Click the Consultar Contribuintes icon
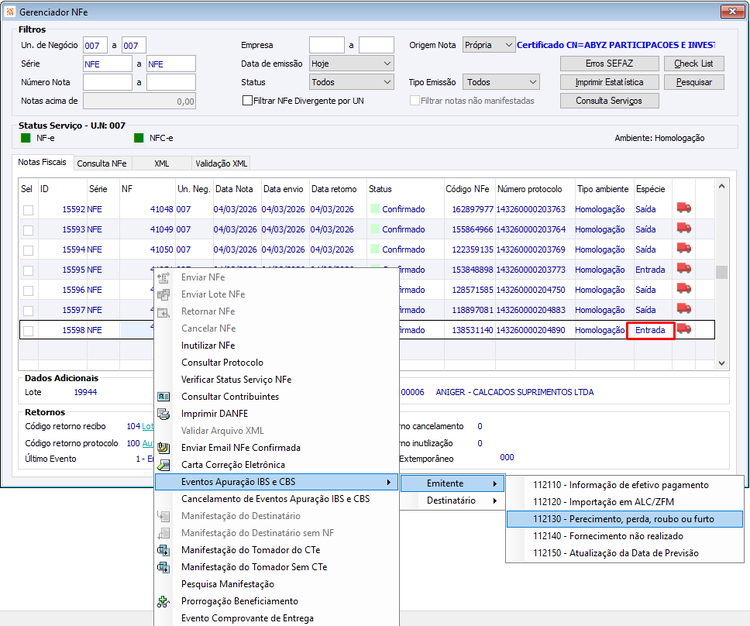Image resolution: width=750 pixels, height=626 pixels. [x=164, y=396]
